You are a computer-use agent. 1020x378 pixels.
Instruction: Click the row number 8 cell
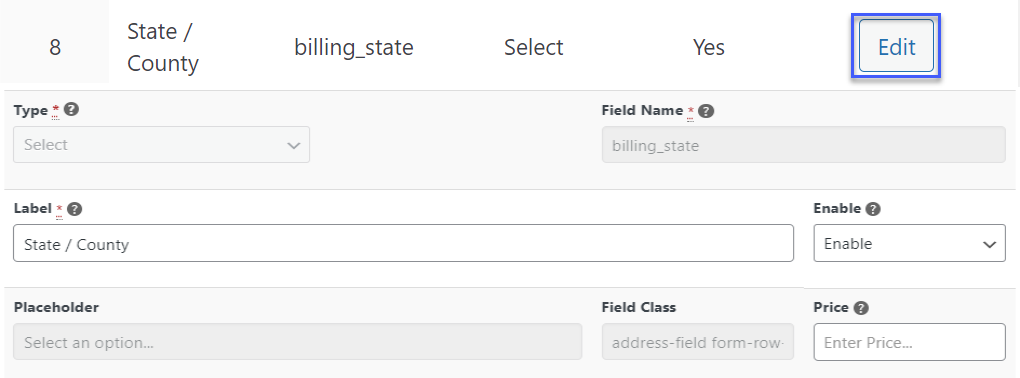click(55, 47)
